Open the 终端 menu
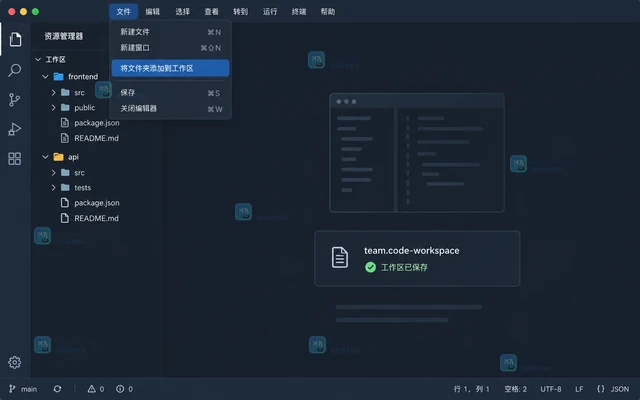Image resolution: width=640 pixels, height=400 pixels. 299,11
